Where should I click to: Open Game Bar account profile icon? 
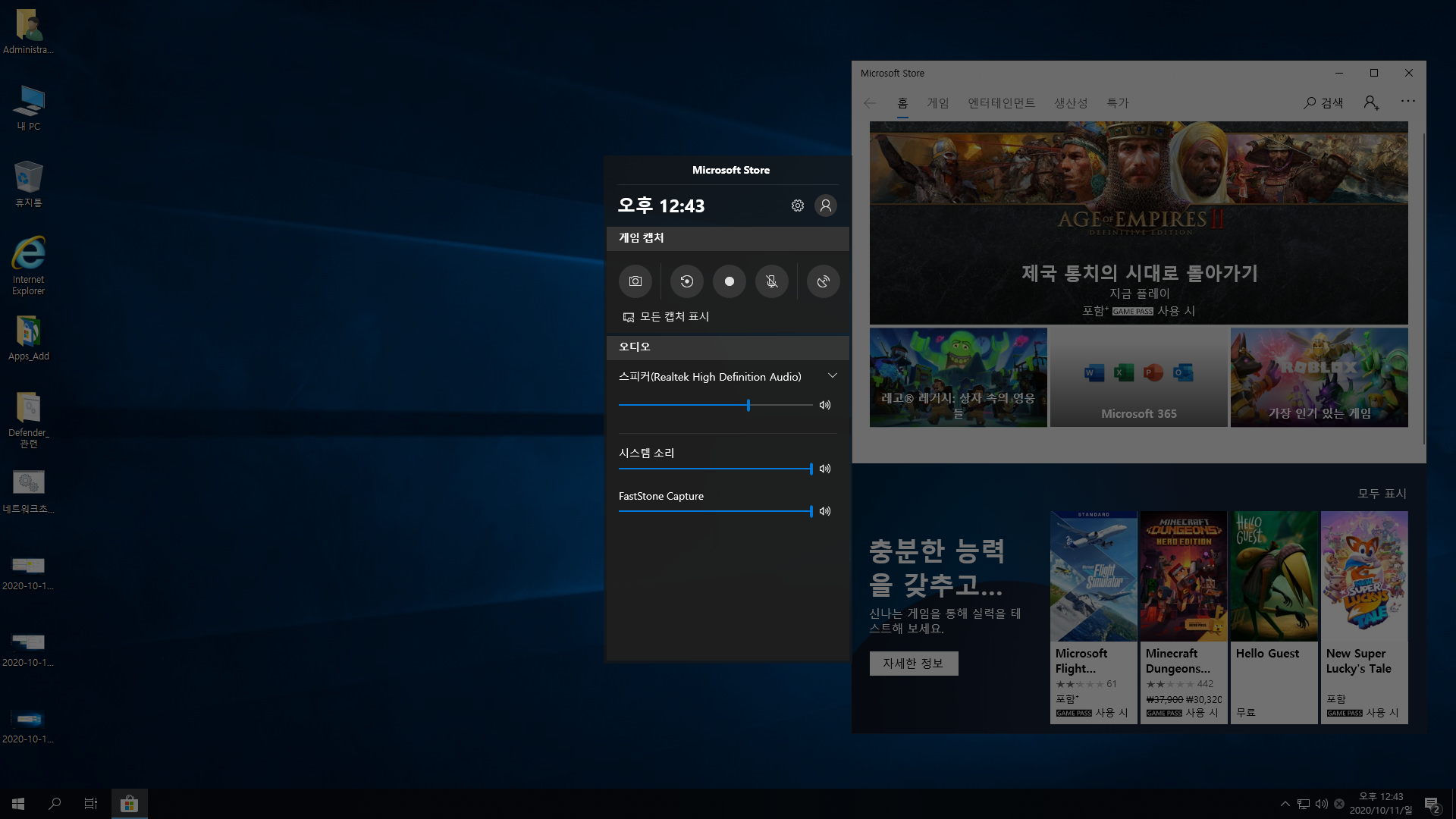[826, 206]
